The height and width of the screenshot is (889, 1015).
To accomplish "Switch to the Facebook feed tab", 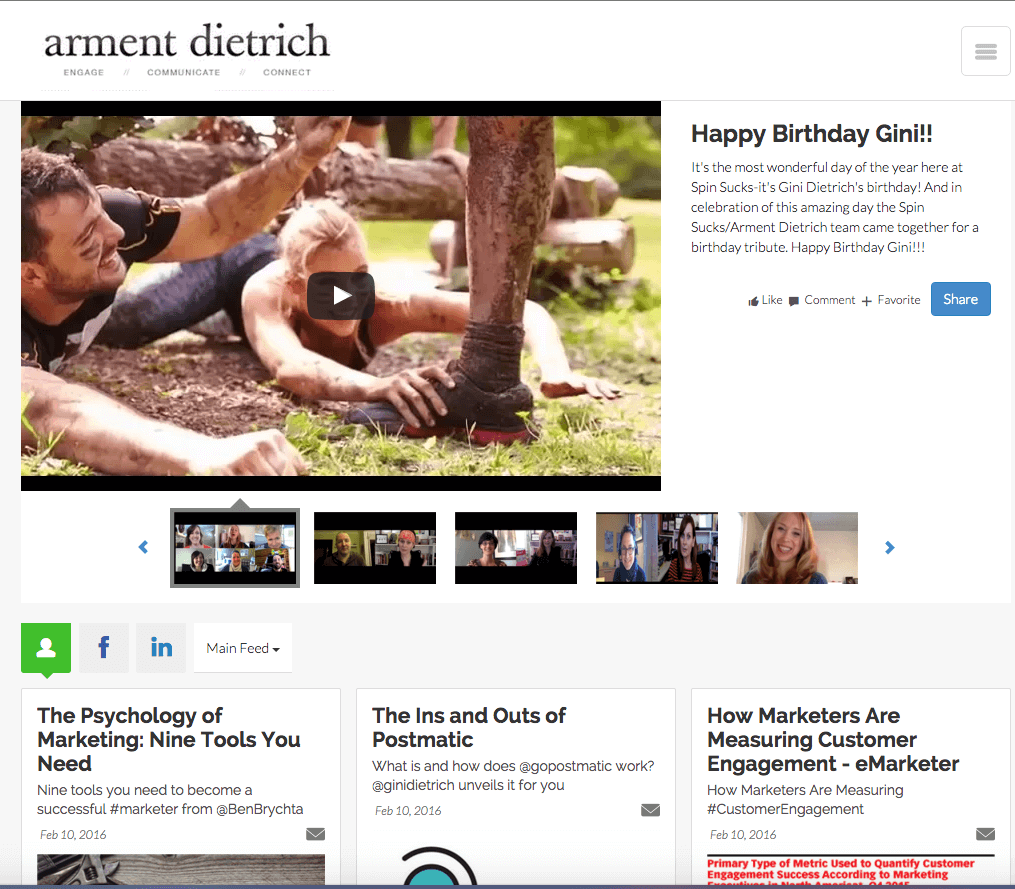I will click(104, 648).
